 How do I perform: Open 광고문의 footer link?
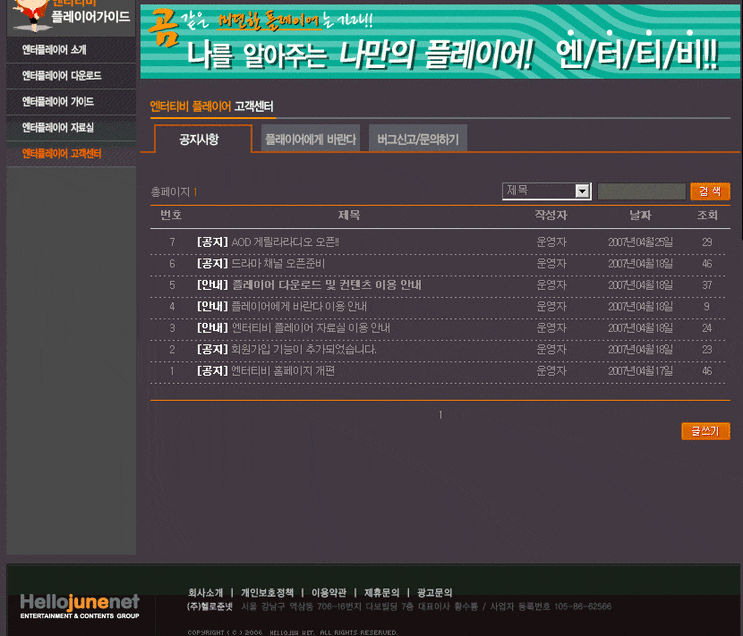[x=435, y=592]
